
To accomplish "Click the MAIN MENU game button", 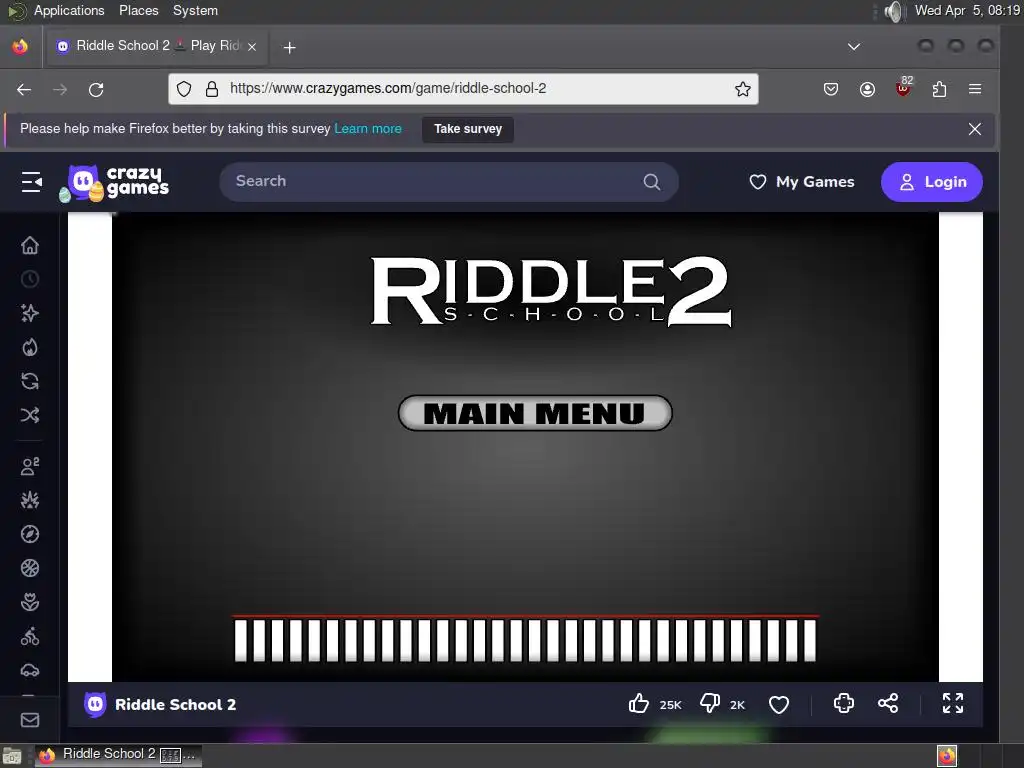I will [535, 413].
